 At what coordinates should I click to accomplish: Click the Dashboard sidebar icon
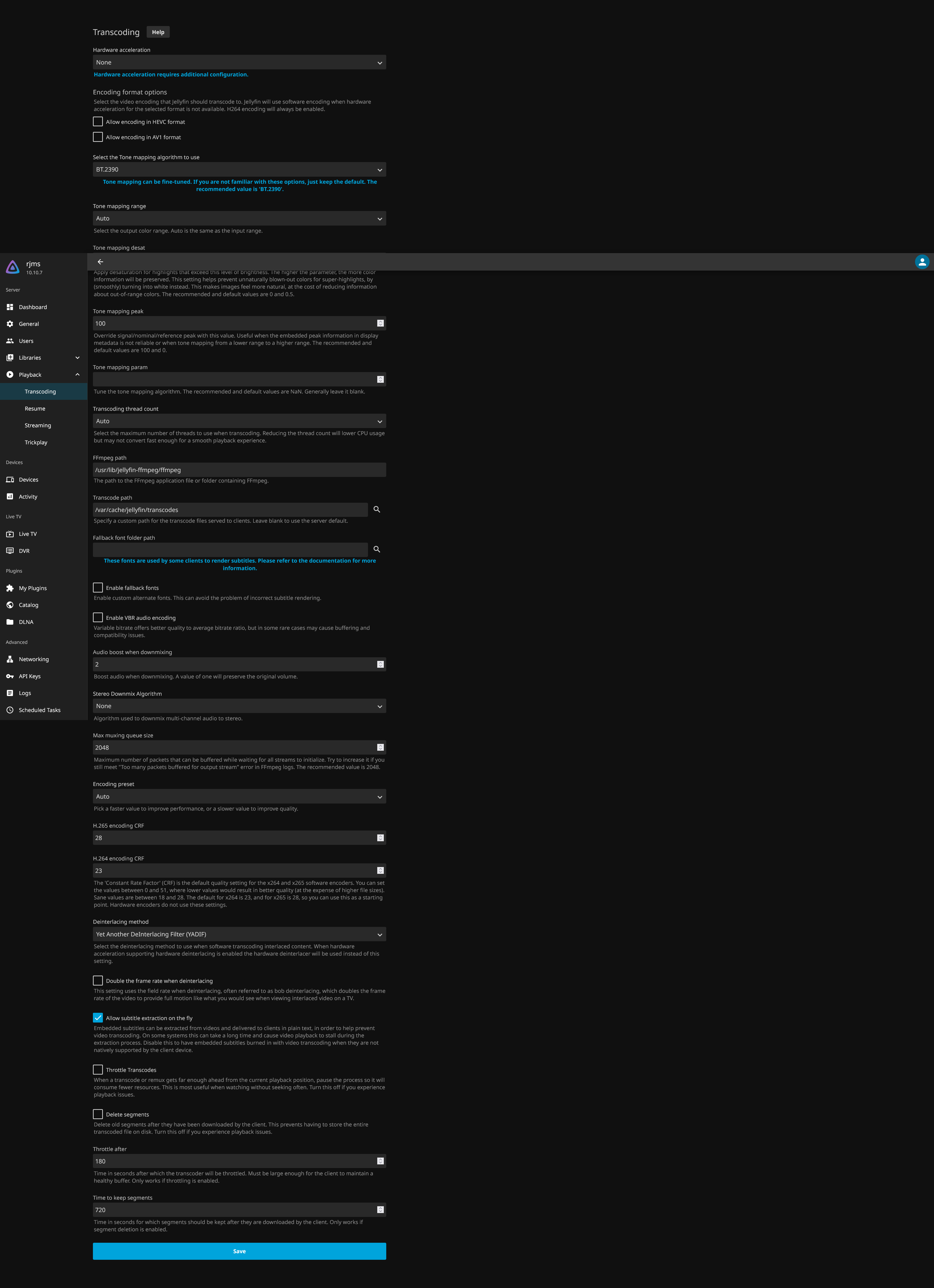click(x=10, y=307)
